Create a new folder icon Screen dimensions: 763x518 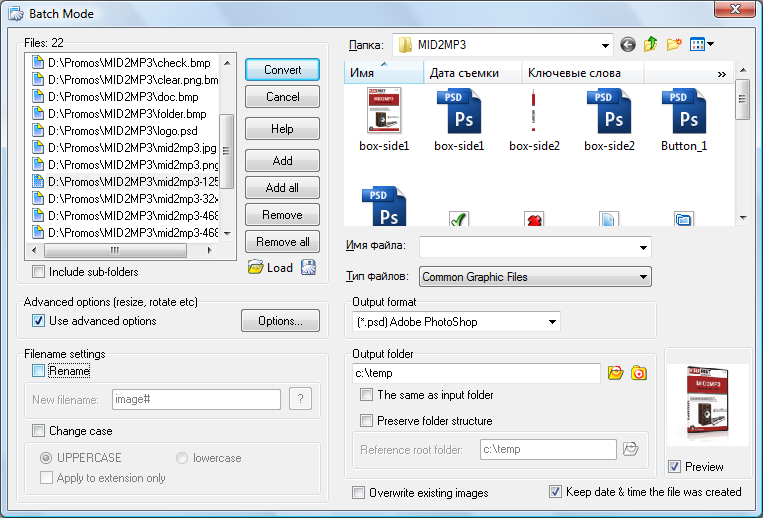click(675, 45)
